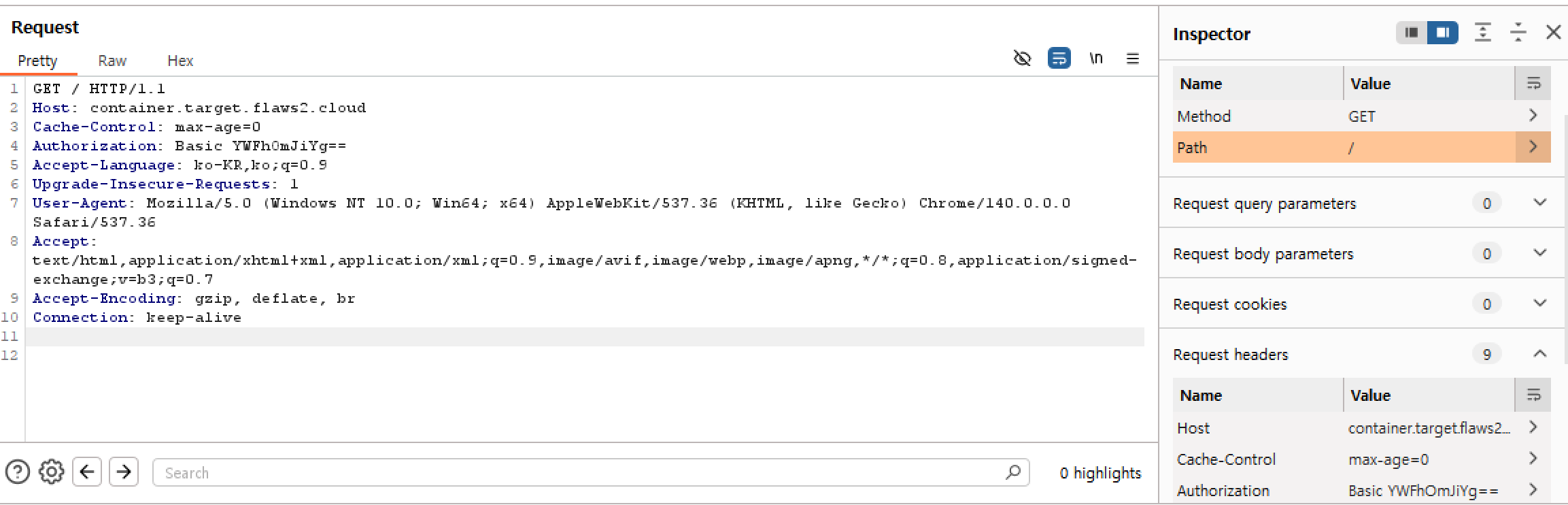The height and width of the screenshot is (505, 1568).
Task: Toggle line wrap button in Request toolbar
Action: pos(1059,59)
